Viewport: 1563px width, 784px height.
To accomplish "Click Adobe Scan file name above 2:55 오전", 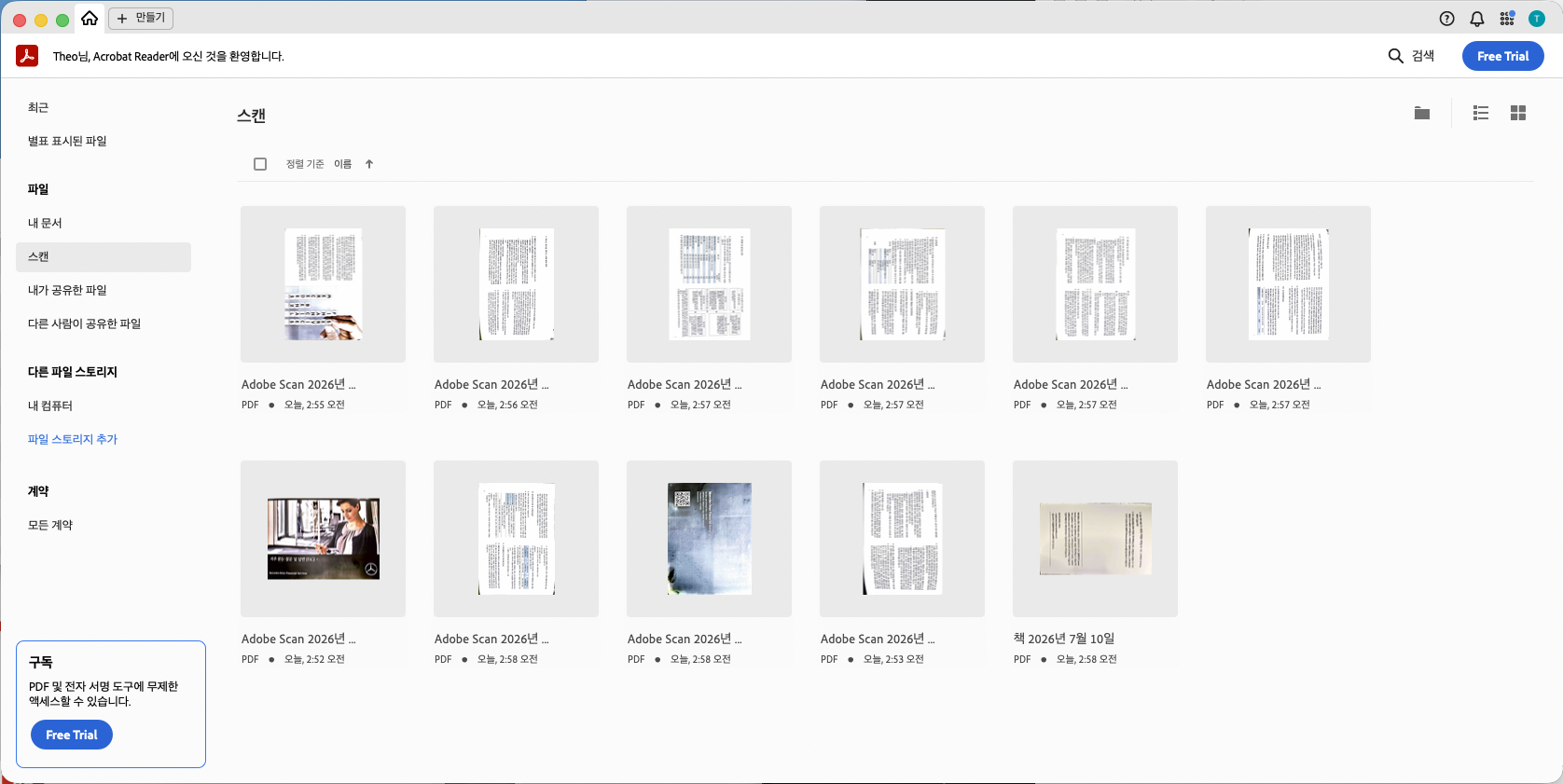I will [x=298, y=384].
